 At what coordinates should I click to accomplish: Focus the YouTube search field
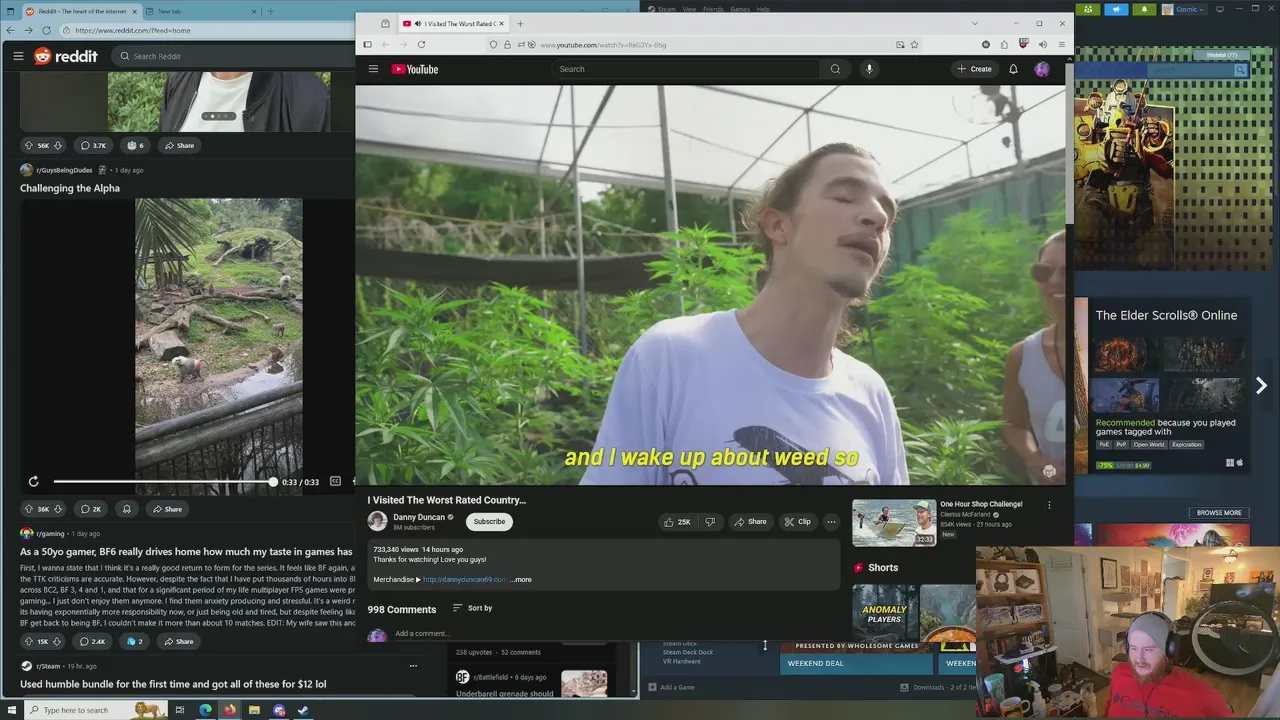coord(686,69)
